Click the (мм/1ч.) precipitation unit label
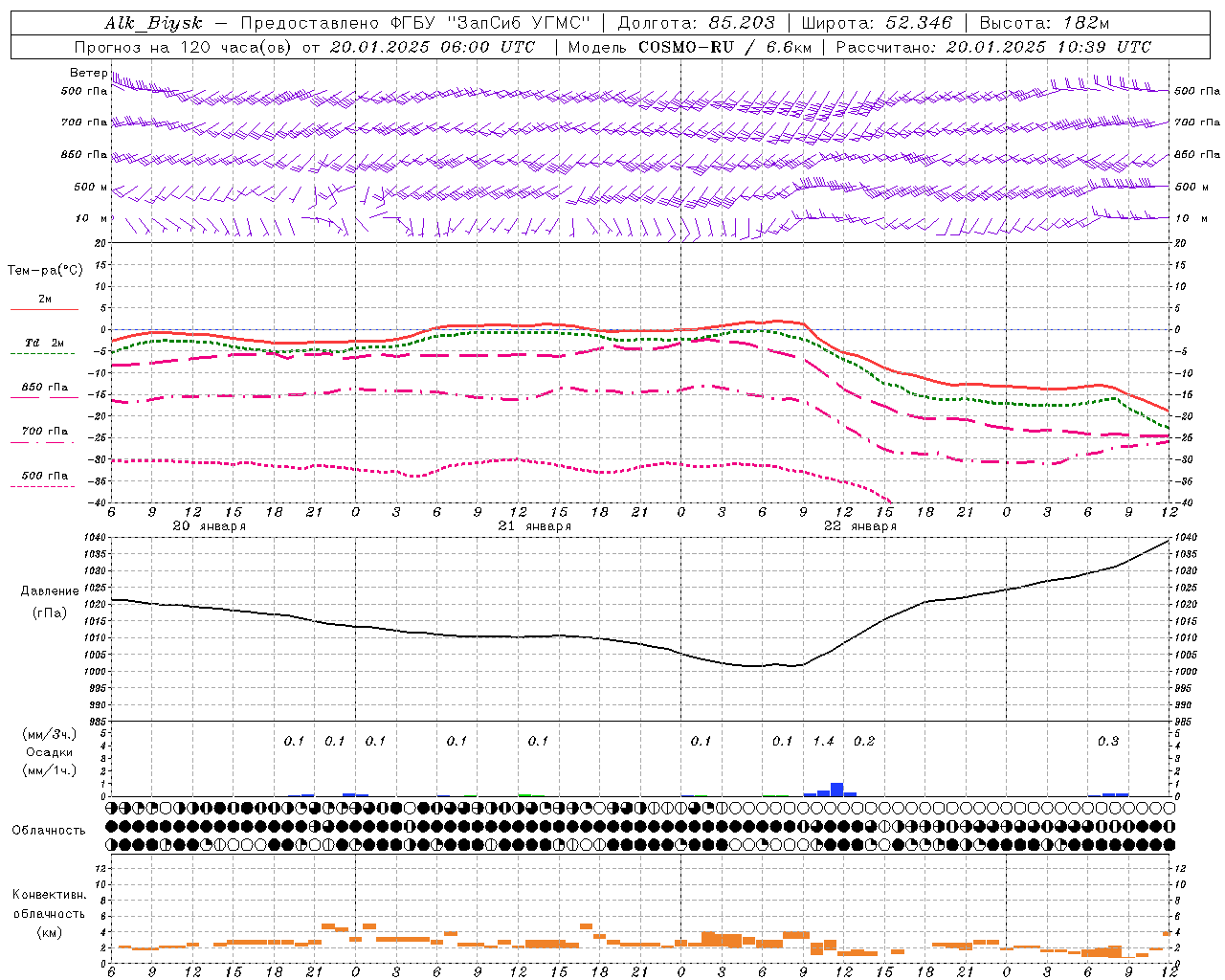1225x980 pixels. 50,770
